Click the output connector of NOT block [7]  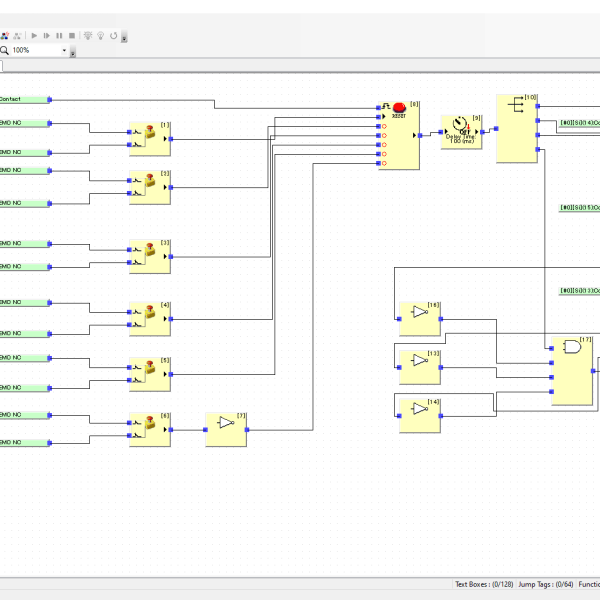tap(247, 430)
